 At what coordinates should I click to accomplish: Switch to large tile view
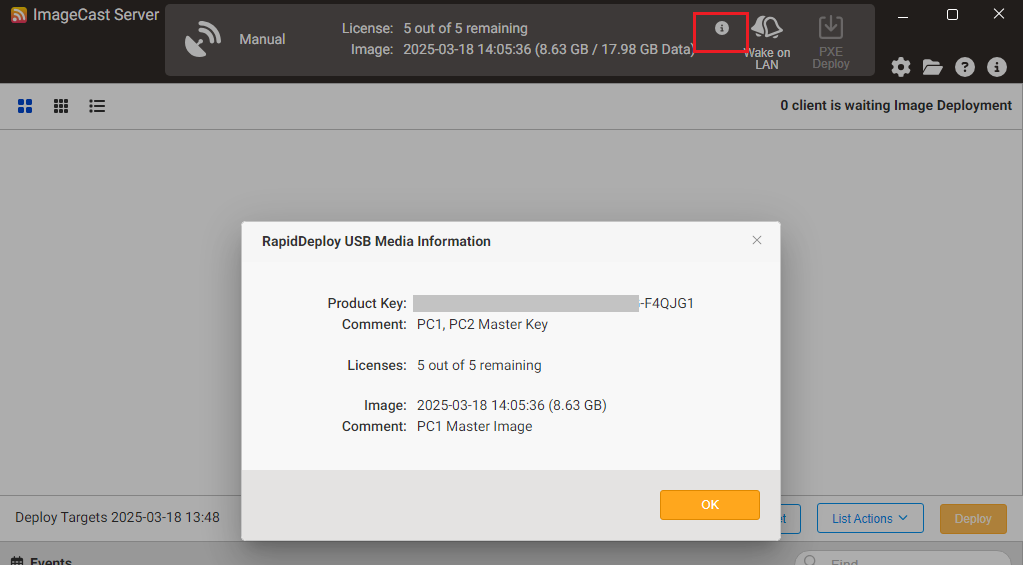tap(25, 106)
